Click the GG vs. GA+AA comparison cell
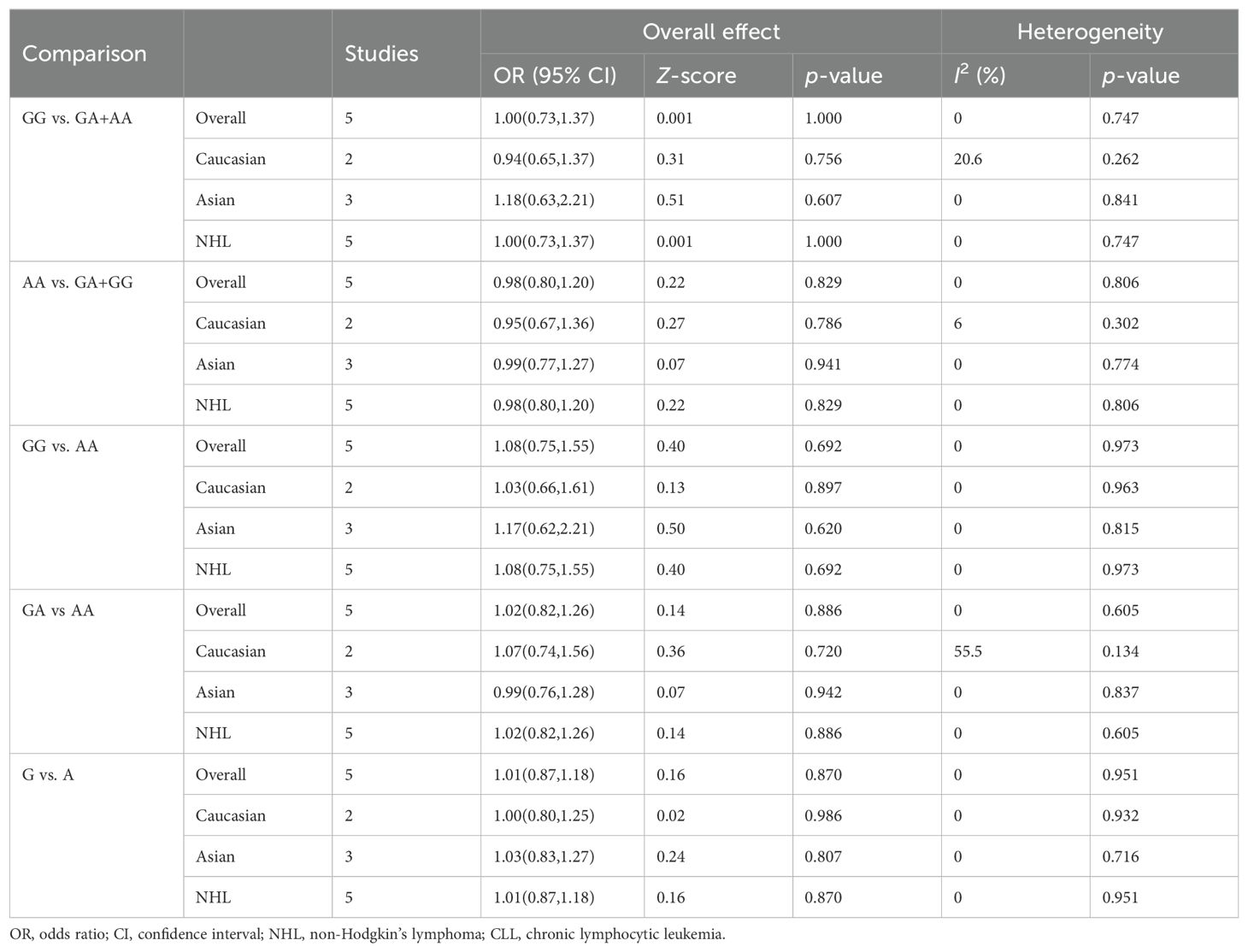The height and width of the screenshot is (952, 1248). point(77,118)
